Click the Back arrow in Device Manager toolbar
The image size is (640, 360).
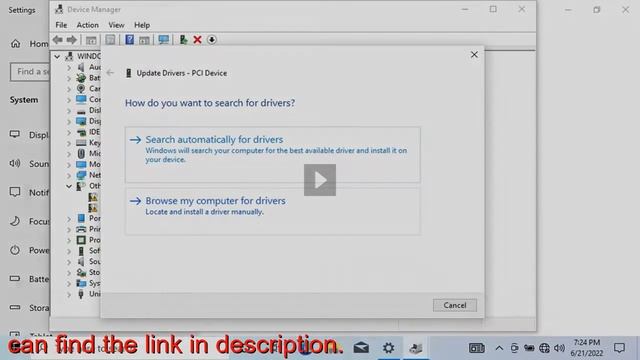(58, 40)
